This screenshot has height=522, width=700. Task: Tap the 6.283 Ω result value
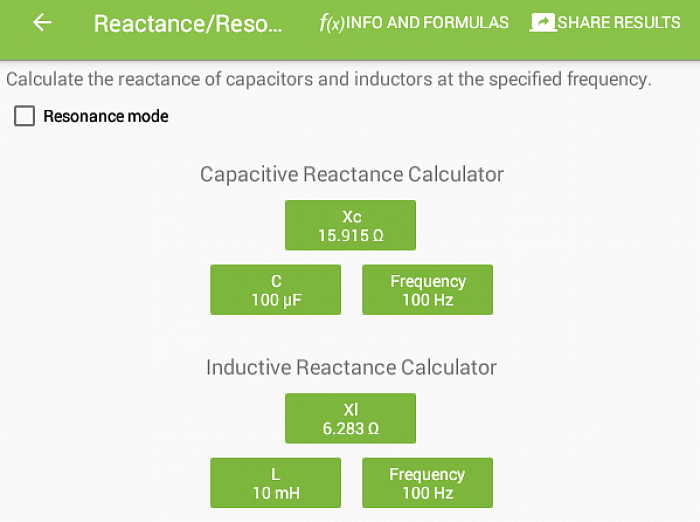(x=350, y=429)
